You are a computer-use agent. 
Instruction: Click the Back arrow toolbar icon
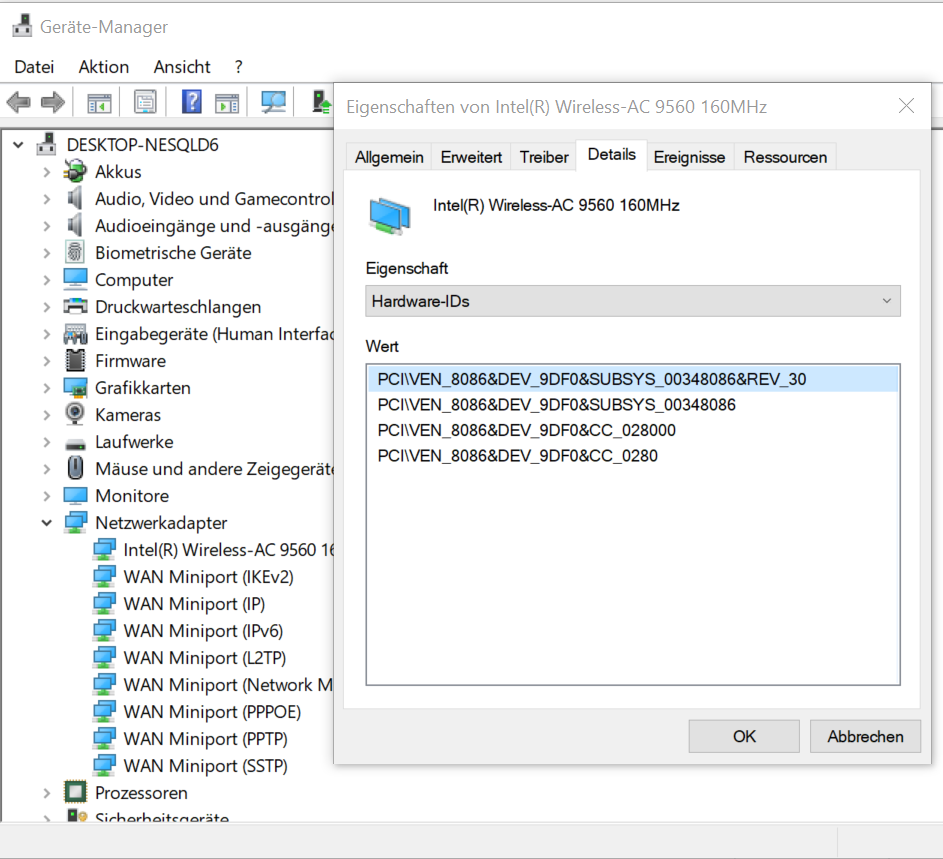click(19, 102)
